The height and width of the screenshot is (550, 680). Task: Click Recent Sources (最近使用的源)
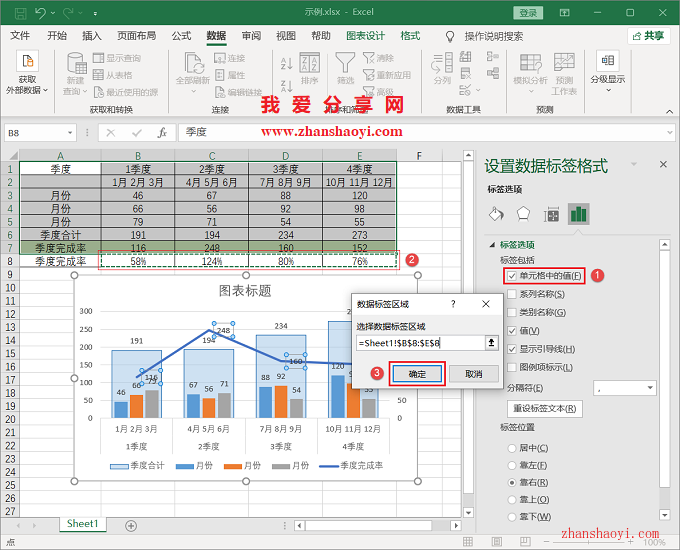126,92
